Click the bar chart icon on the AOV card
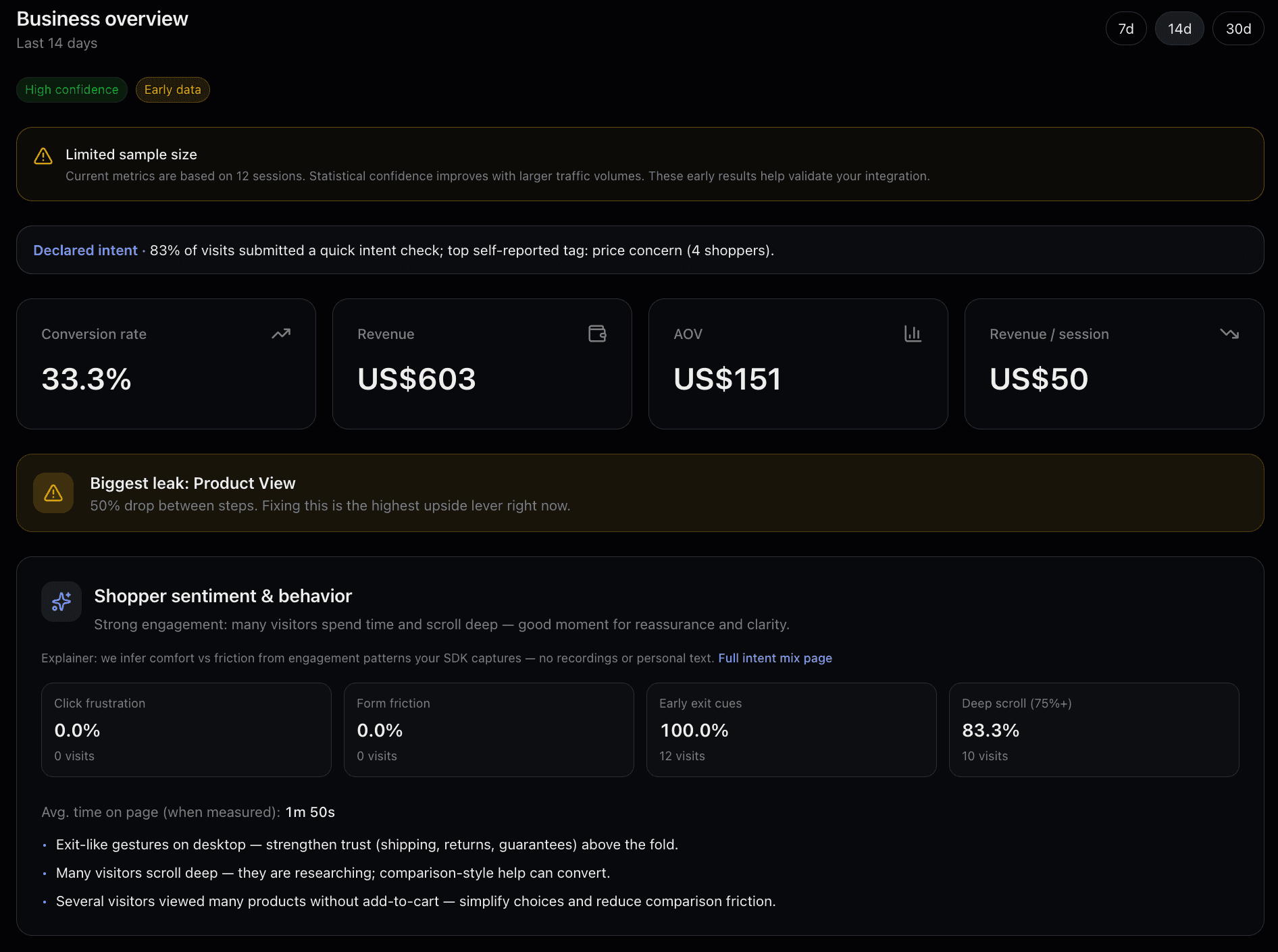 pos(913,333)
